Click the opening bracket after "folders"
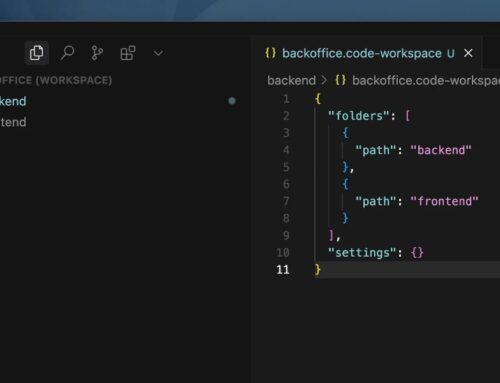This screenshot has width=500, height=383. (x=407, y=116)
